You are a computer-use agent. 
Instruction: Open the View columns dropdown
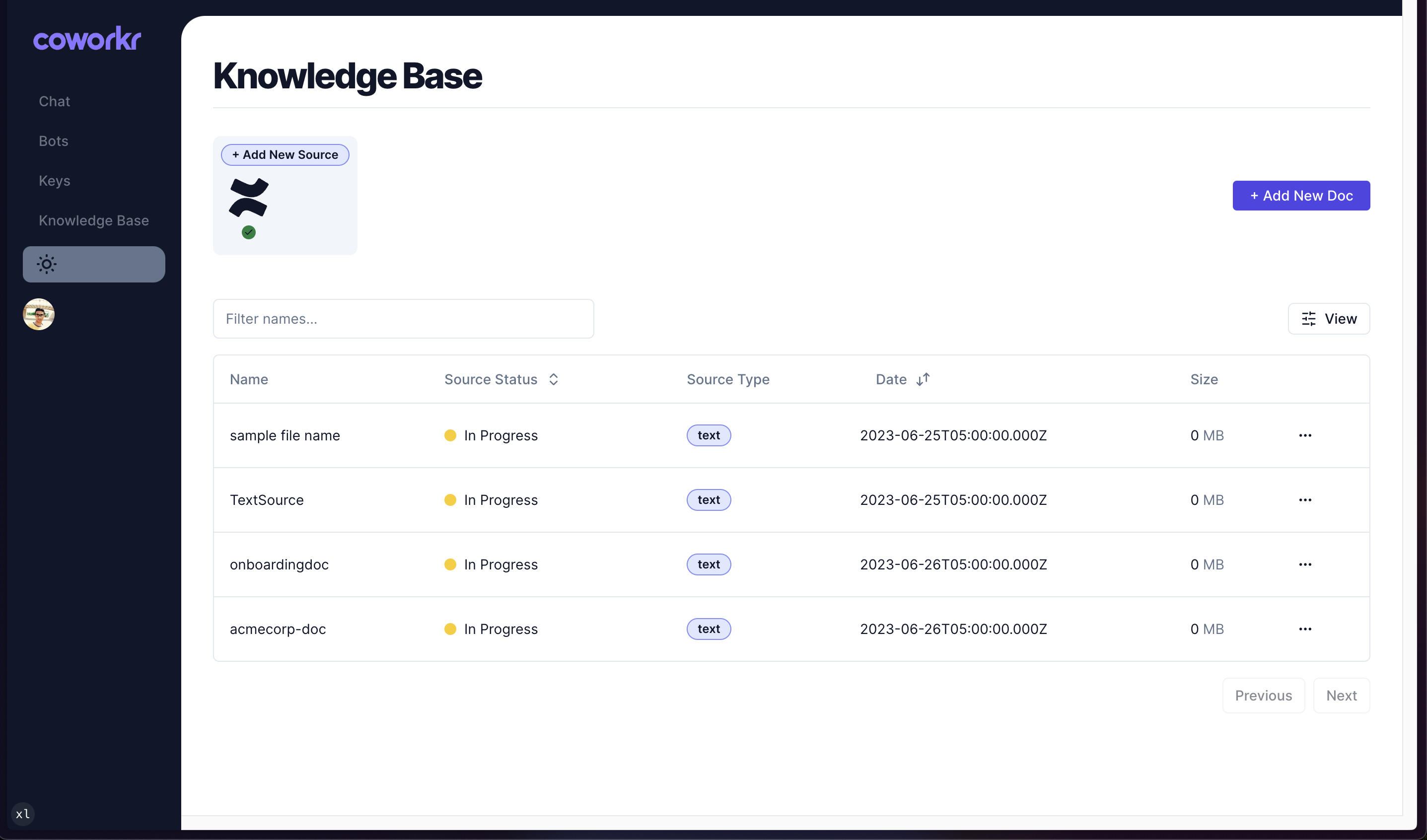(x=1329, y=319)
